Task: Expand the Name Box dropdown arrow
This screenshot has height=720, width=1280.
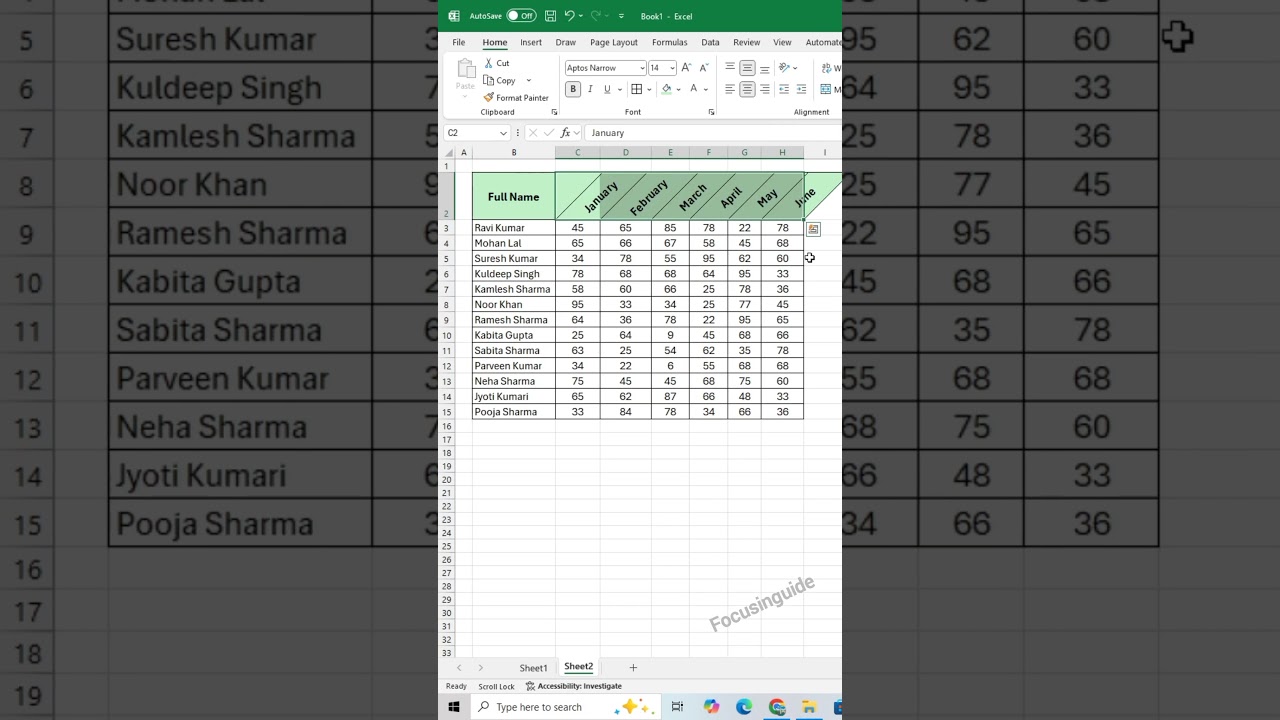Action: point(503,133)
